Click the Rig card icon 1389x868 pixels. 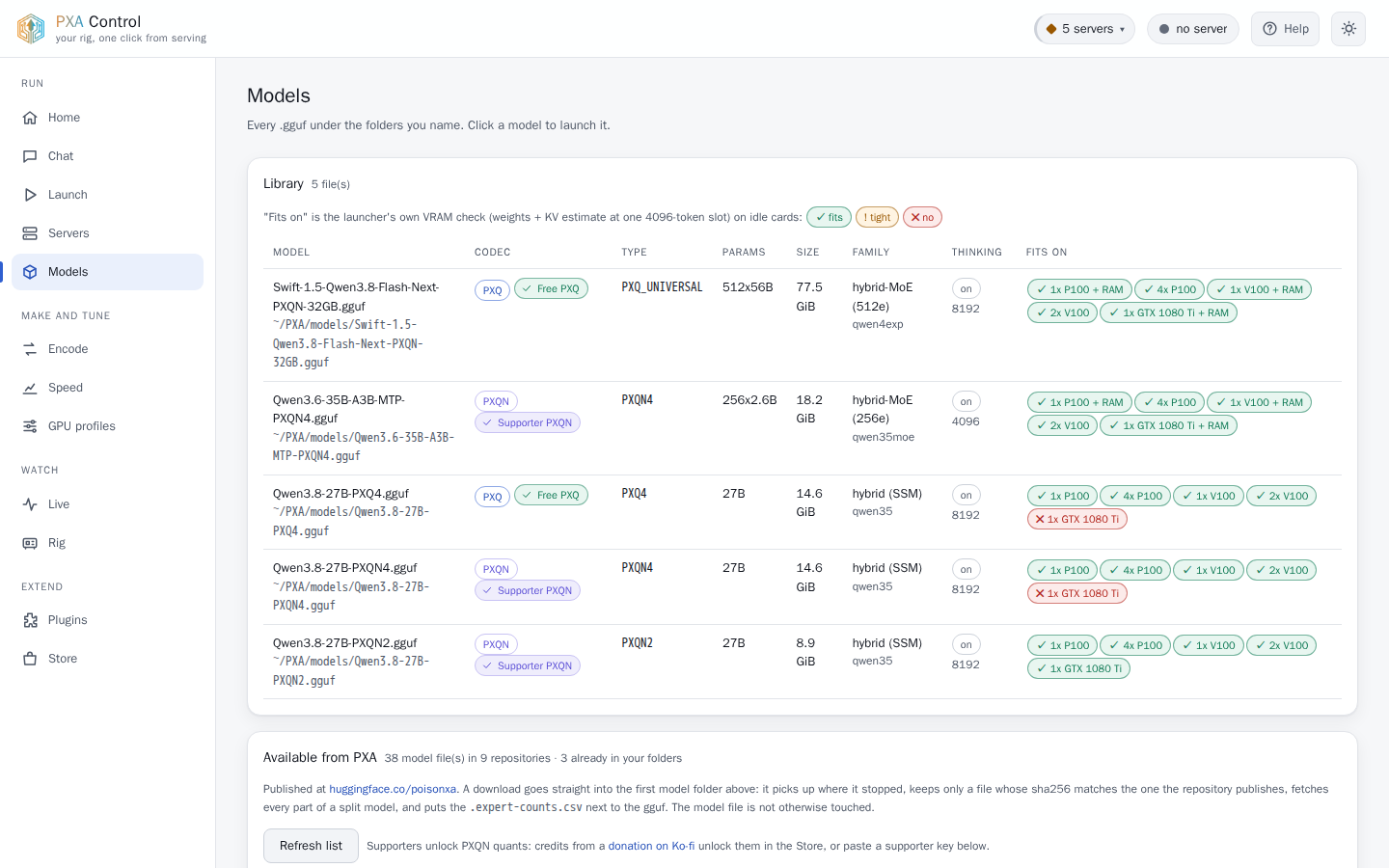(x=30, y=543)
